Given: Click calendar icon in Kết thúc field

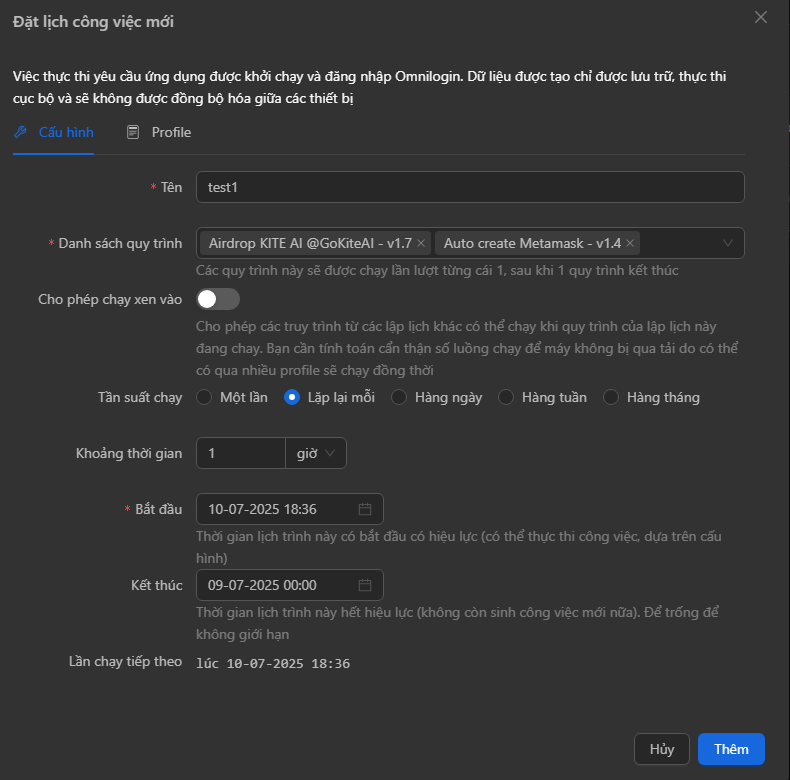Looking at the screenshot, I should pos(365,585).
